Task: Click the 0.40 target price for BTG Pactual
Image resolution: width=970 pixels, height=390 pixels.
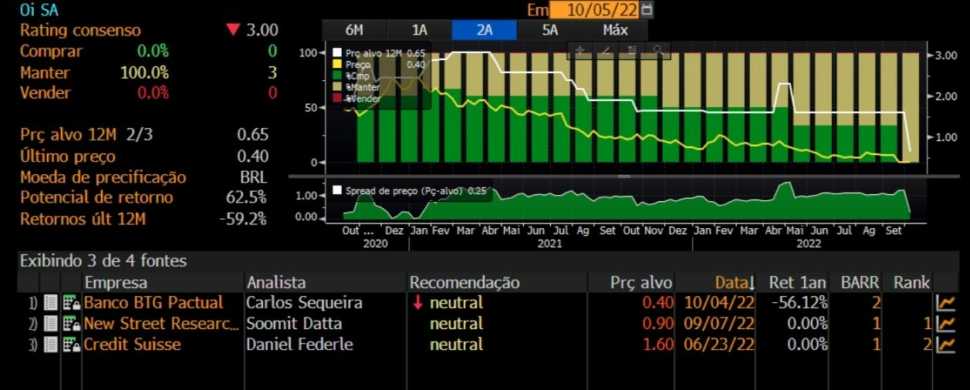Action: pos(658,303)
